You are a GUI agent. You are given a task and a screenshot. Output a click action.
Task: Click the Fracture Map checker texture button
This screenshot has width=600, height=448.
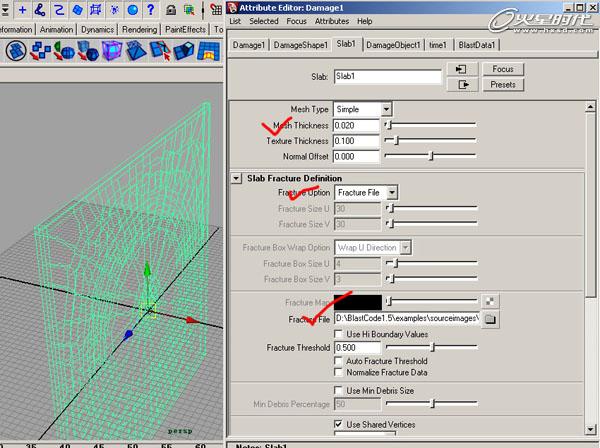(490, 301)
